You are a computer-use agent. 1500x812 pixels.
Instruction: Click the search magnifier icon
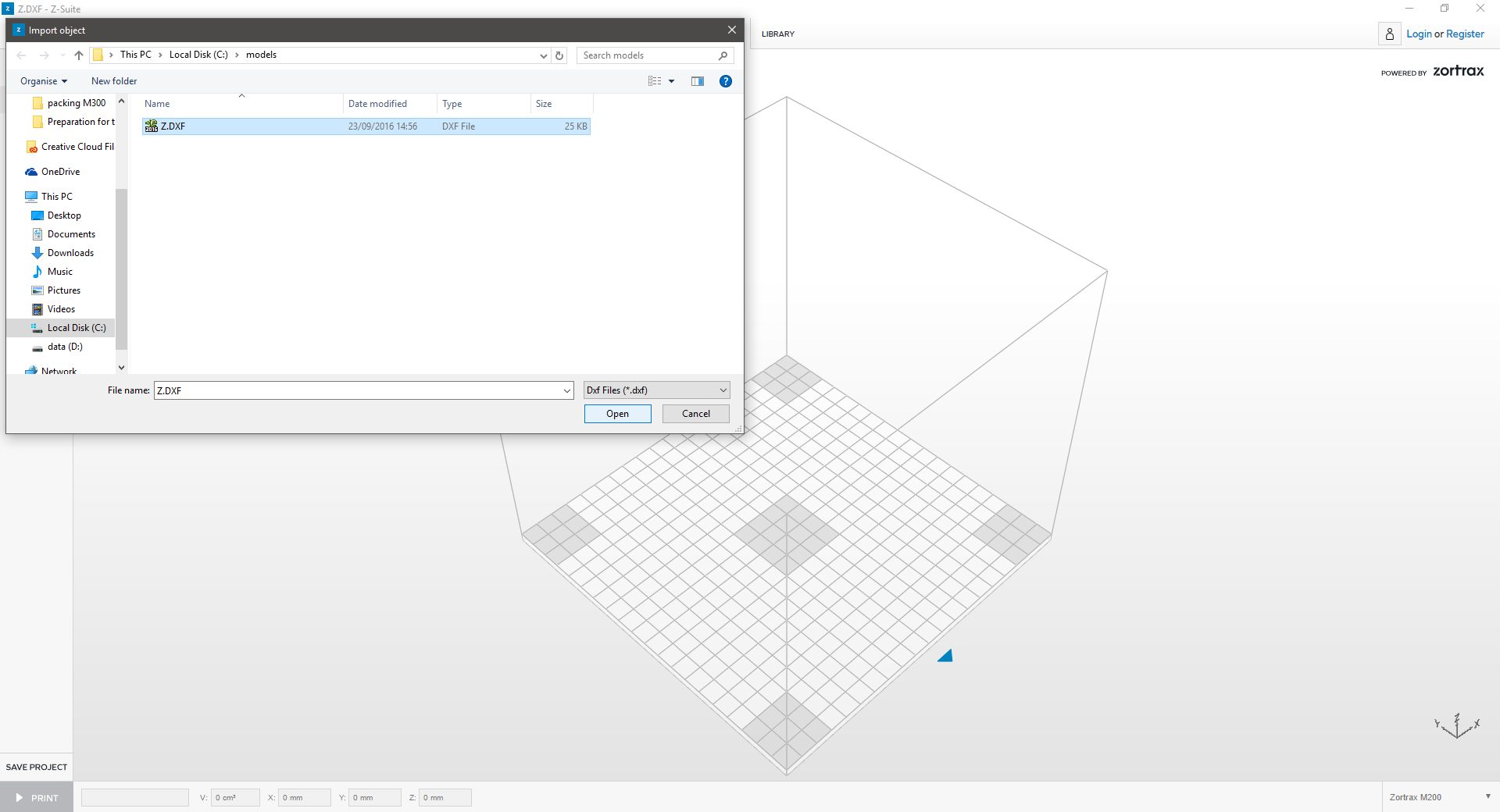coord(723,55)
